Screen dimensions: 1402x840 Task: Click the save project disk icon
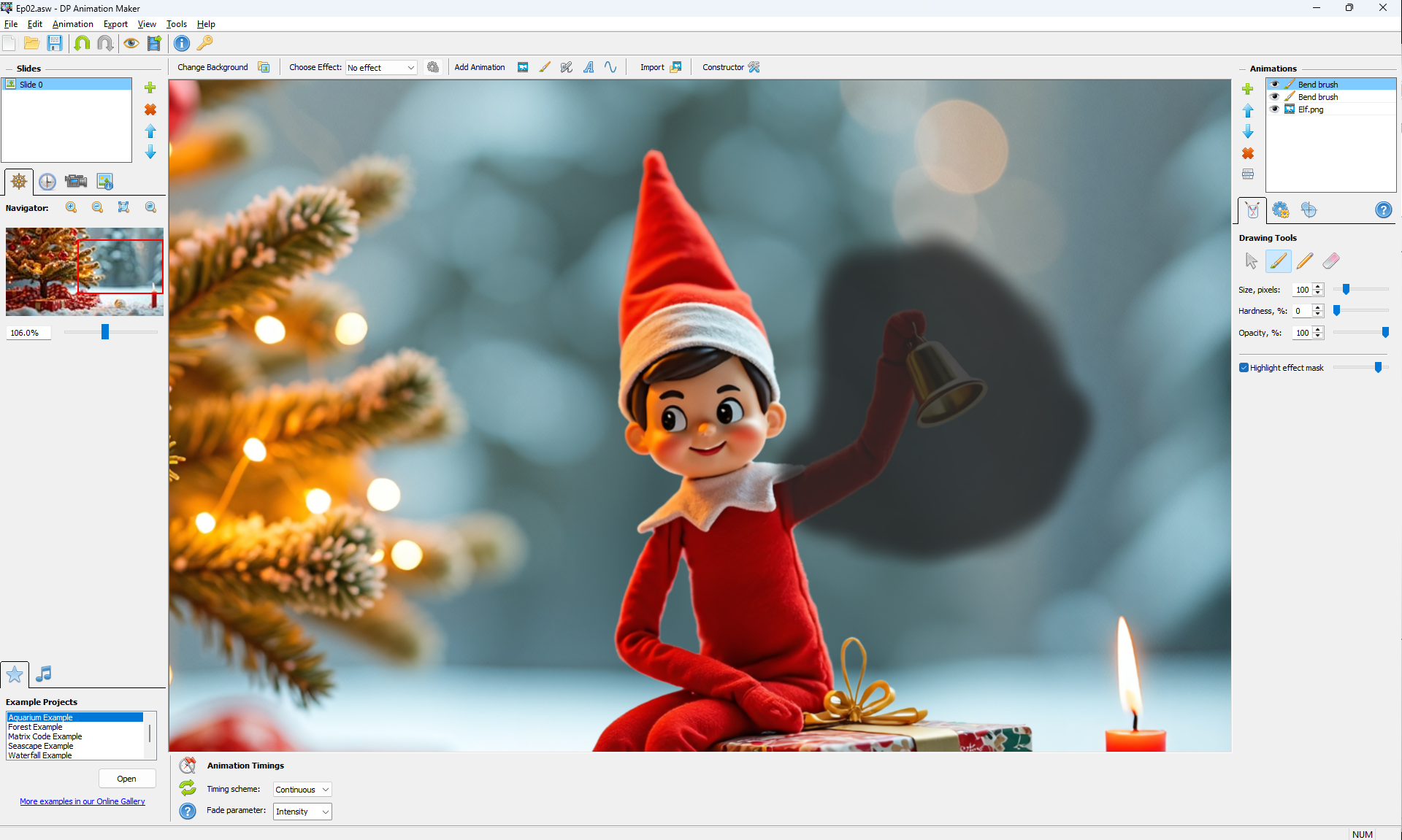point(55,43)
